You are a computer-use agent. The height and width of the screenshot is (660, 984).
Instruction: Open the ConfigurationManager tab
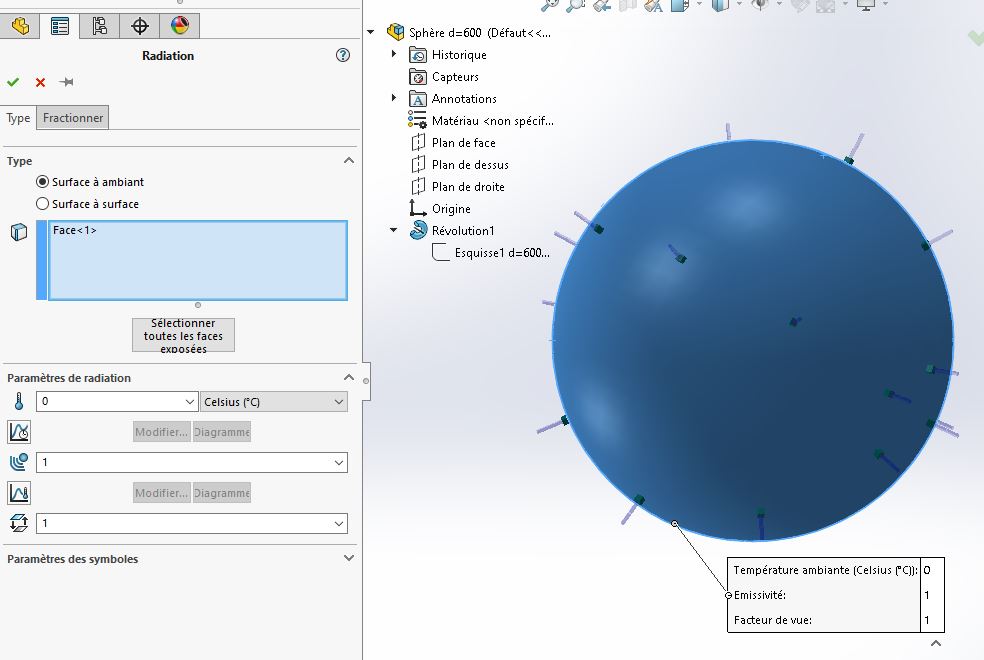pos(99,26)
